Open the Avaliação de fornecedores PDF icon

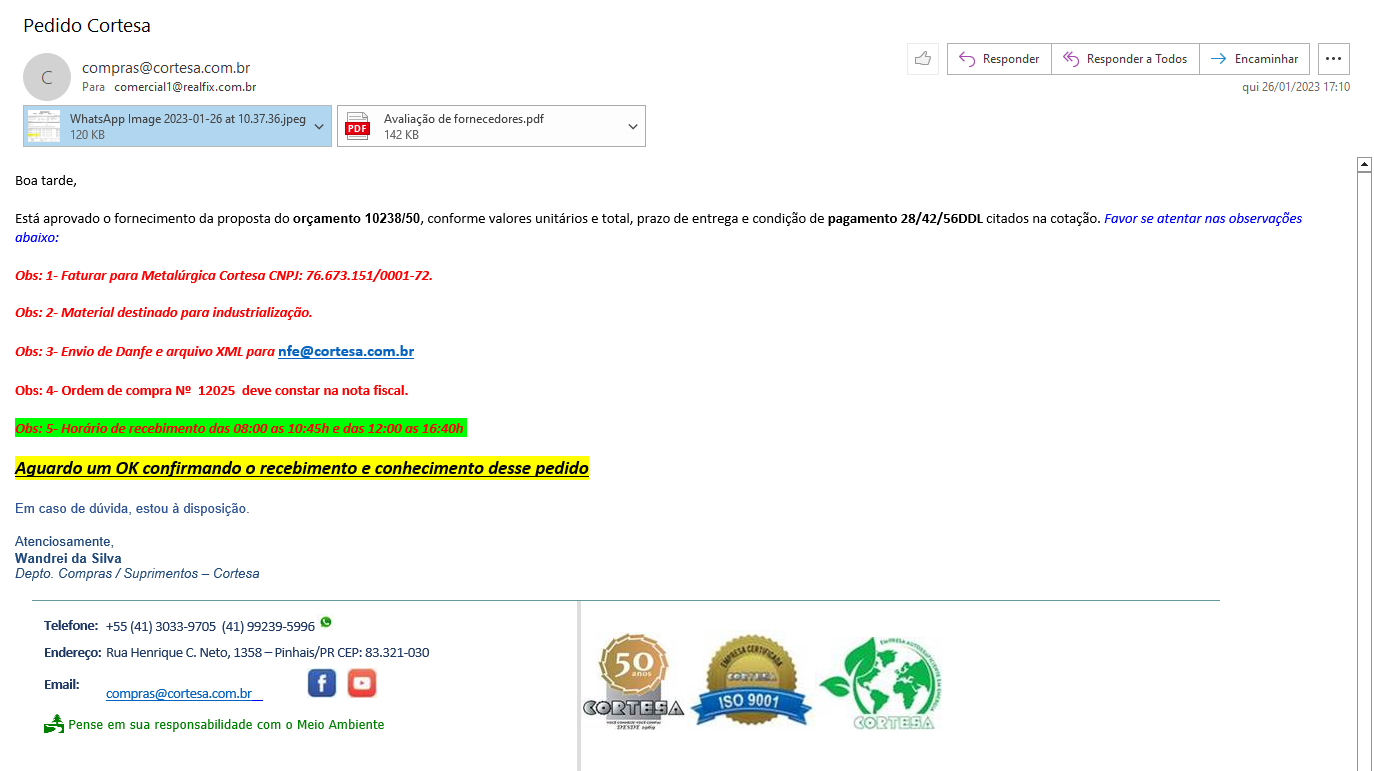pyautogui.click(x=357, y=126)
